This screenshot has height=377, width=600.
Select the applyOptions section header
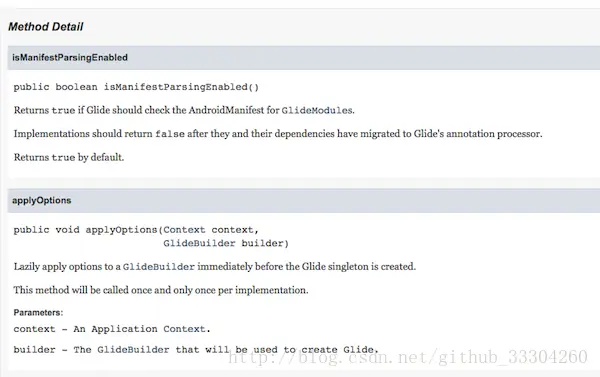tap(303, 201)
